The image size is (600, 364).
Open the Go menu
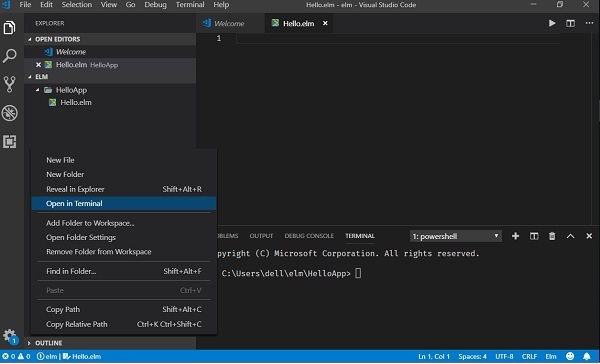130,5
